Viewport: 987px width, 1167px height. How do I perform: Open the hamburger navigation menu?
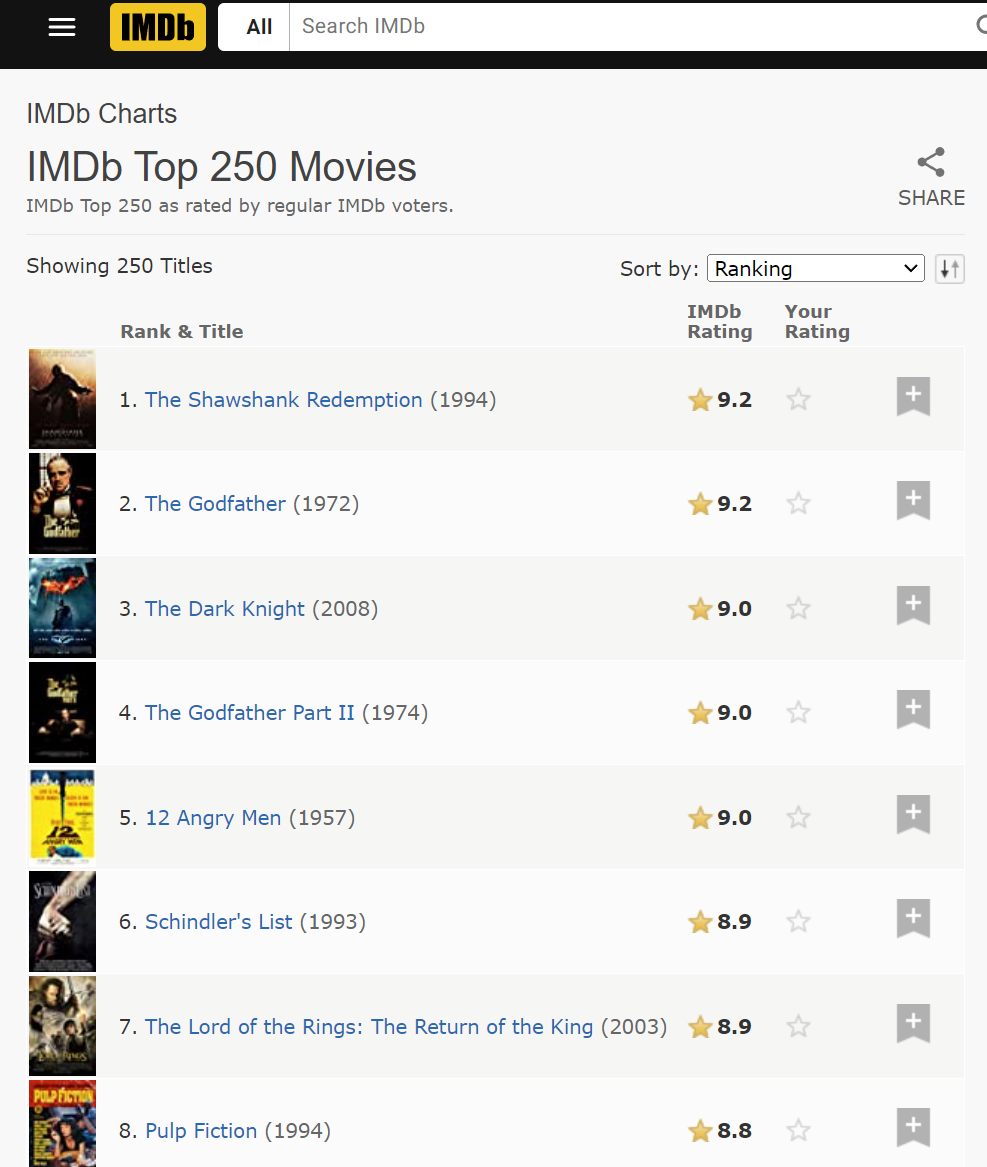point(62,27)
